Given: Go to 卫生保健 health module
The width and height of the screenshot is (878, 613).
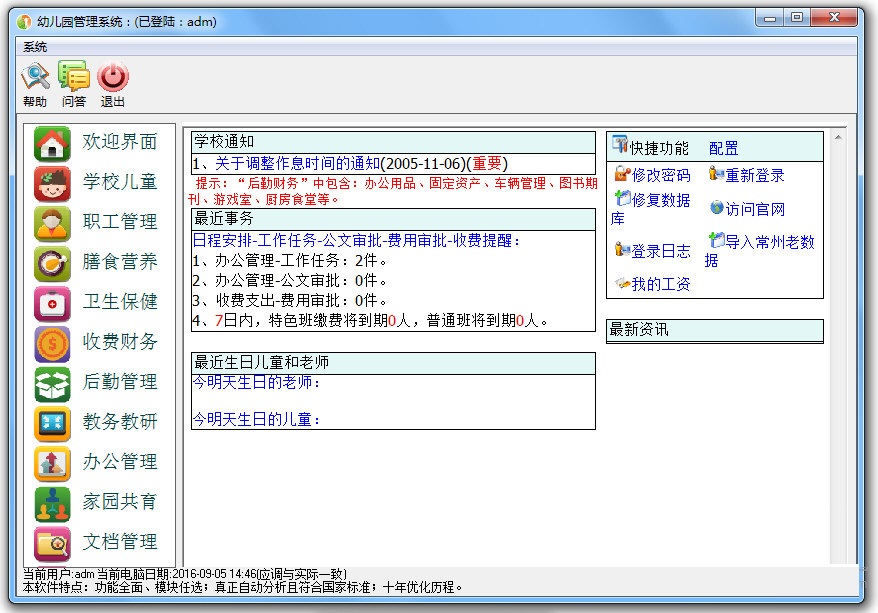Looking at the screenshot, I should 52,303.
